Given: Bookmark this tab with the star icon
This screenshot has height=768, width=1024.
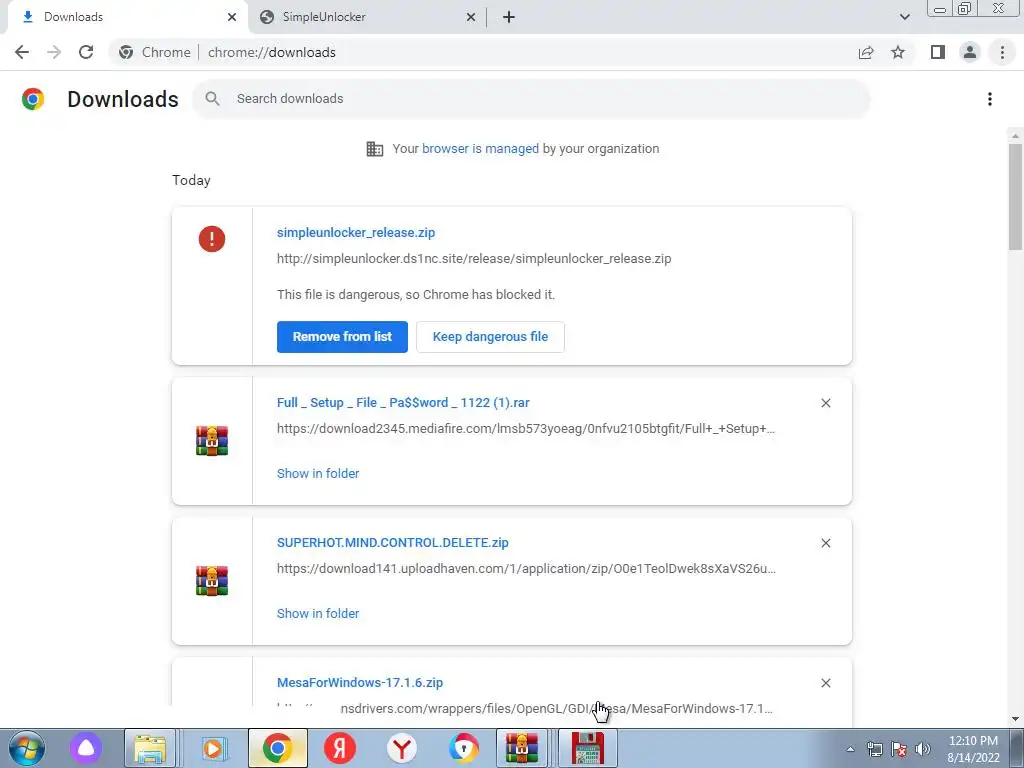Looking at the screenshot, I should [x=898, y=52].
